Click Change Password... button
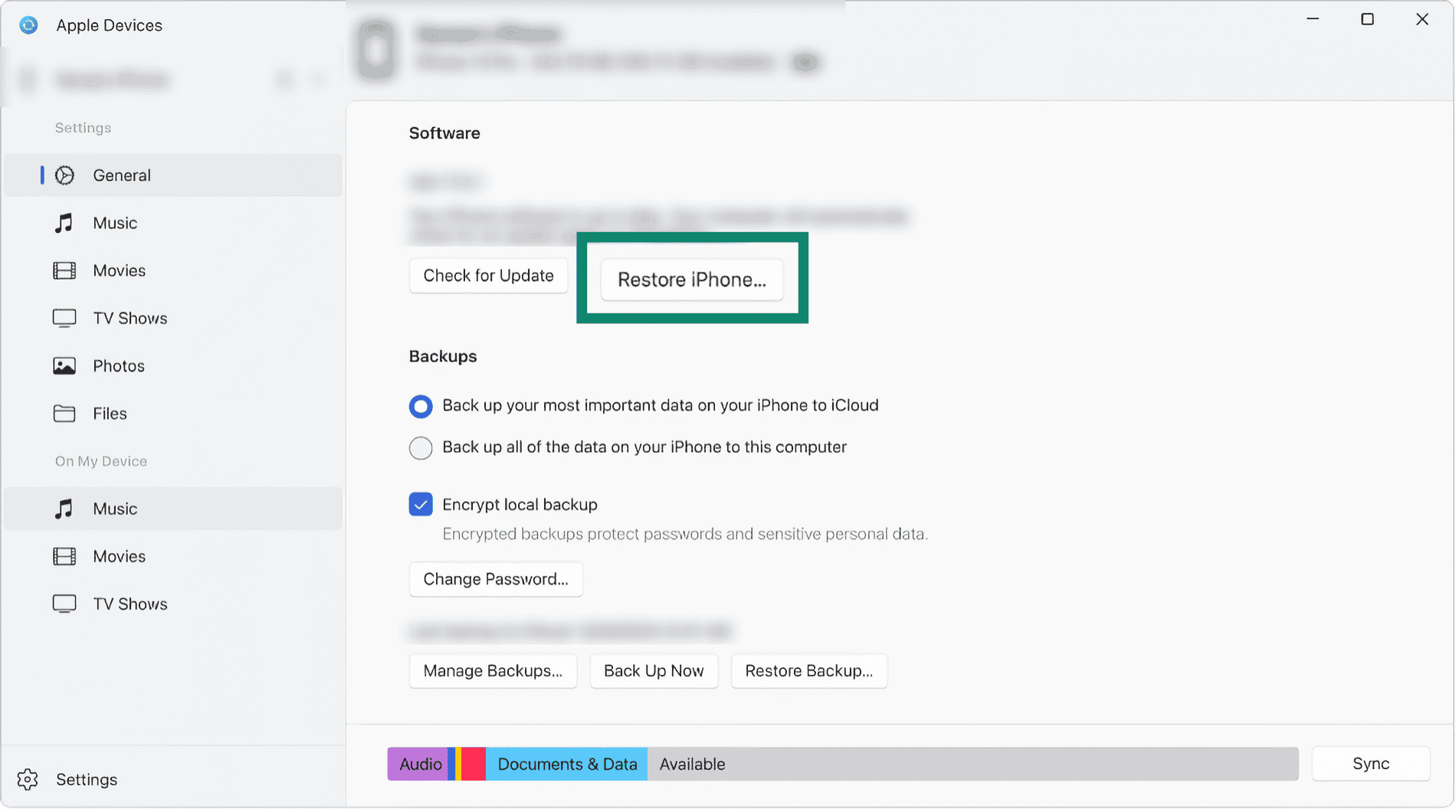This screenshot has height=812, width=1456. [496, 579]
